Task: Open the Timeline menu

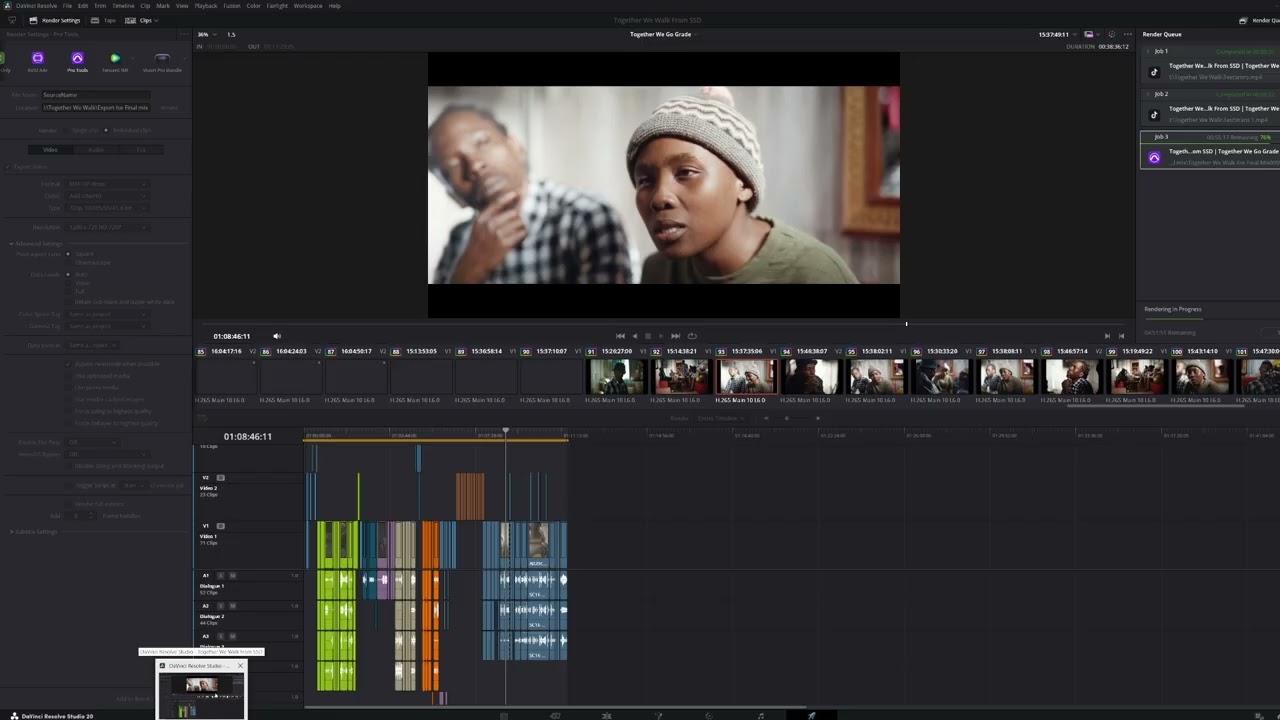Action: [123, 6]
